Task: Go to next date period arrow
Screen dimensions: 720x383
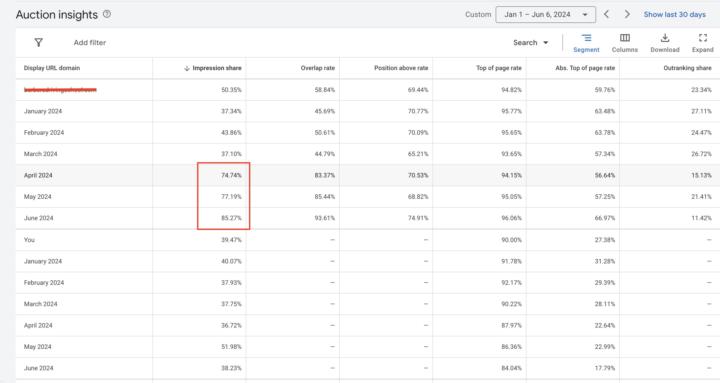Action: click(x=627, y=14)
